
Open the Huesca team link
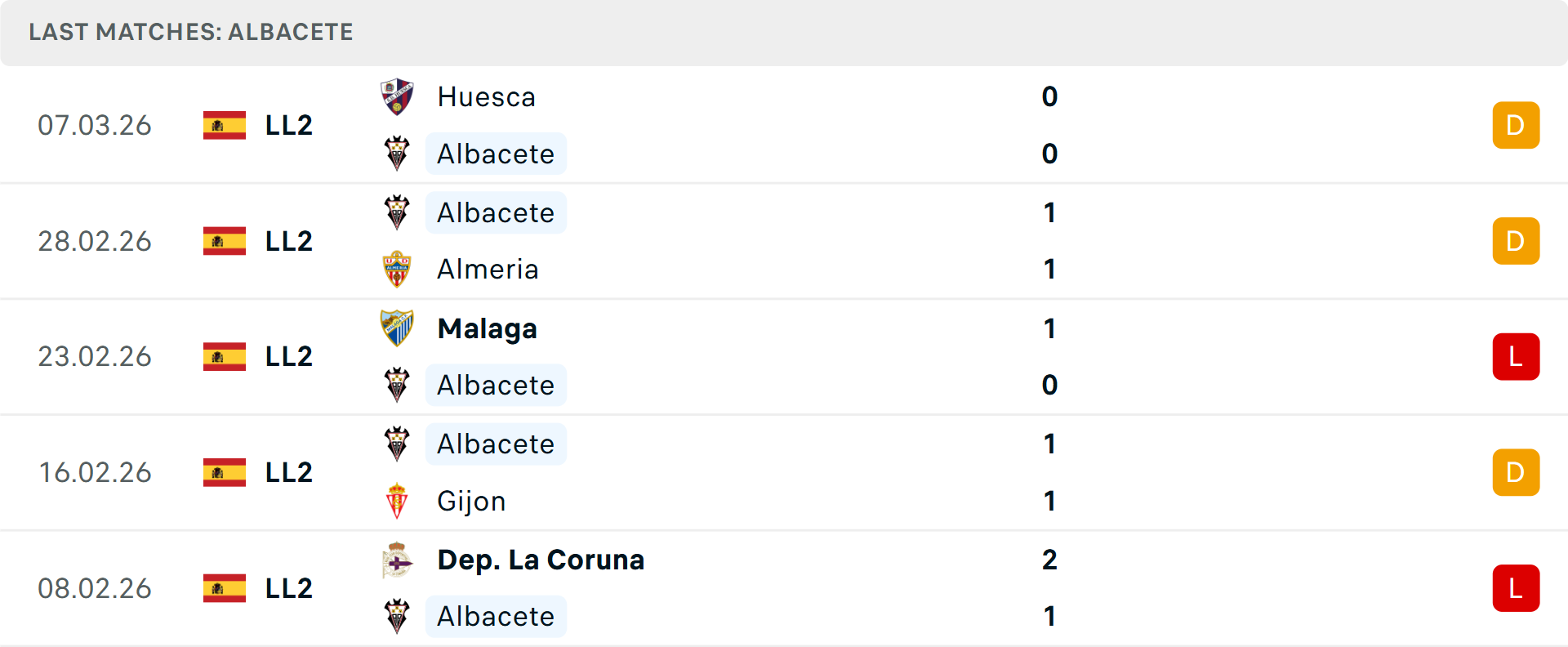(486, 97)
